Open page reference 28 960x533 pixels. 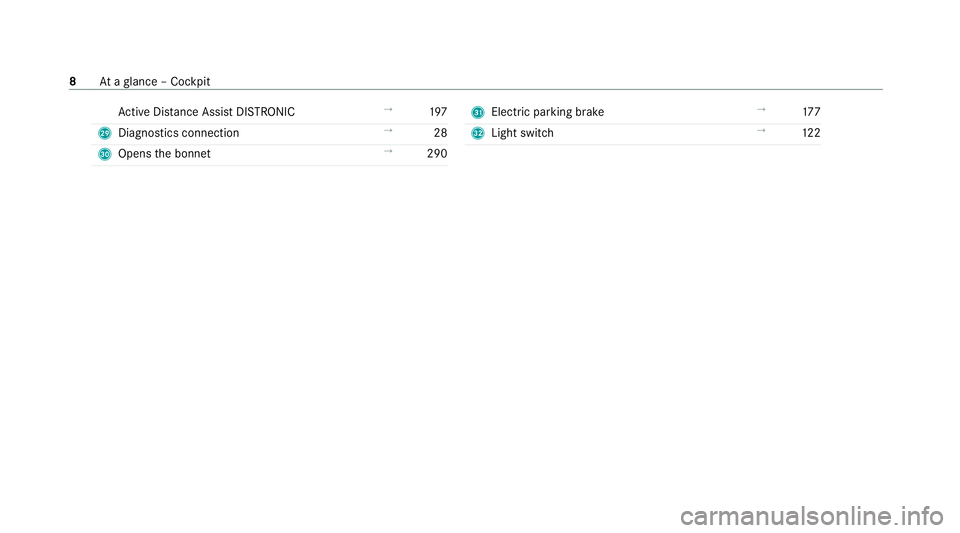coord(440,133)
